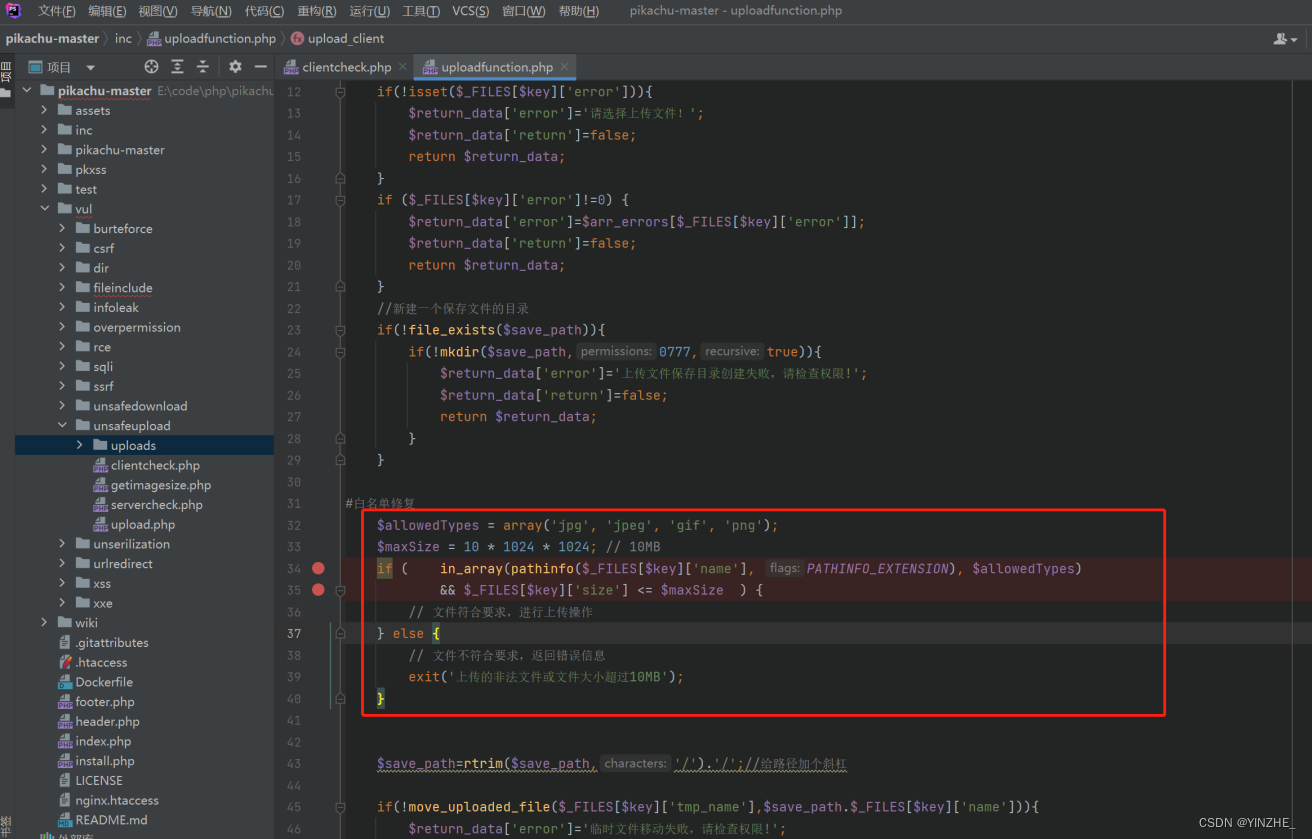Click the PhpStorm app logo icon

coord(14,11)
